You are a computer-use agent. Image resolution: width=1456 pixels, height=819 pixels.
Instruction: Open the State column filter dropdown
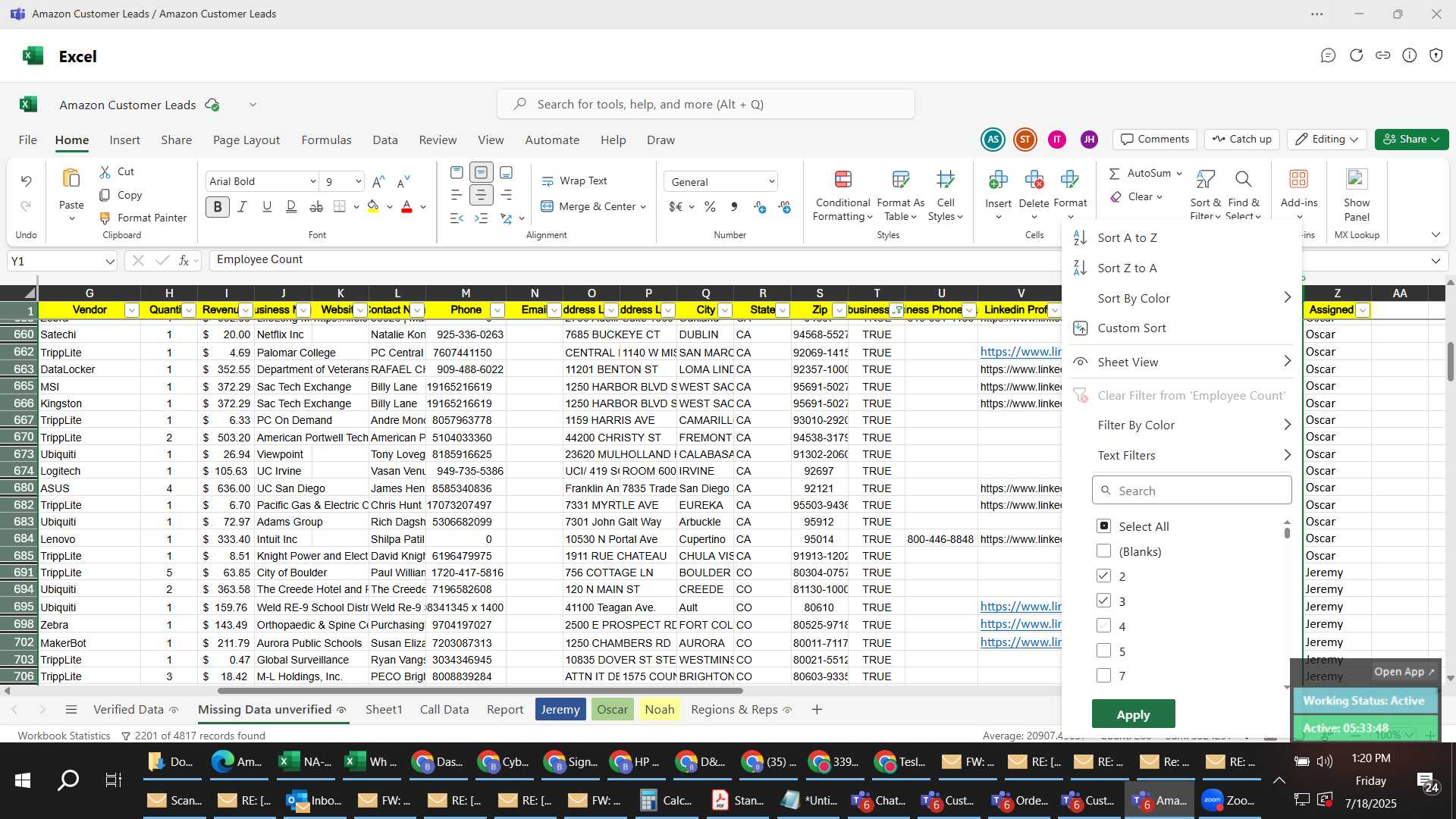click(x=783, y=310)
